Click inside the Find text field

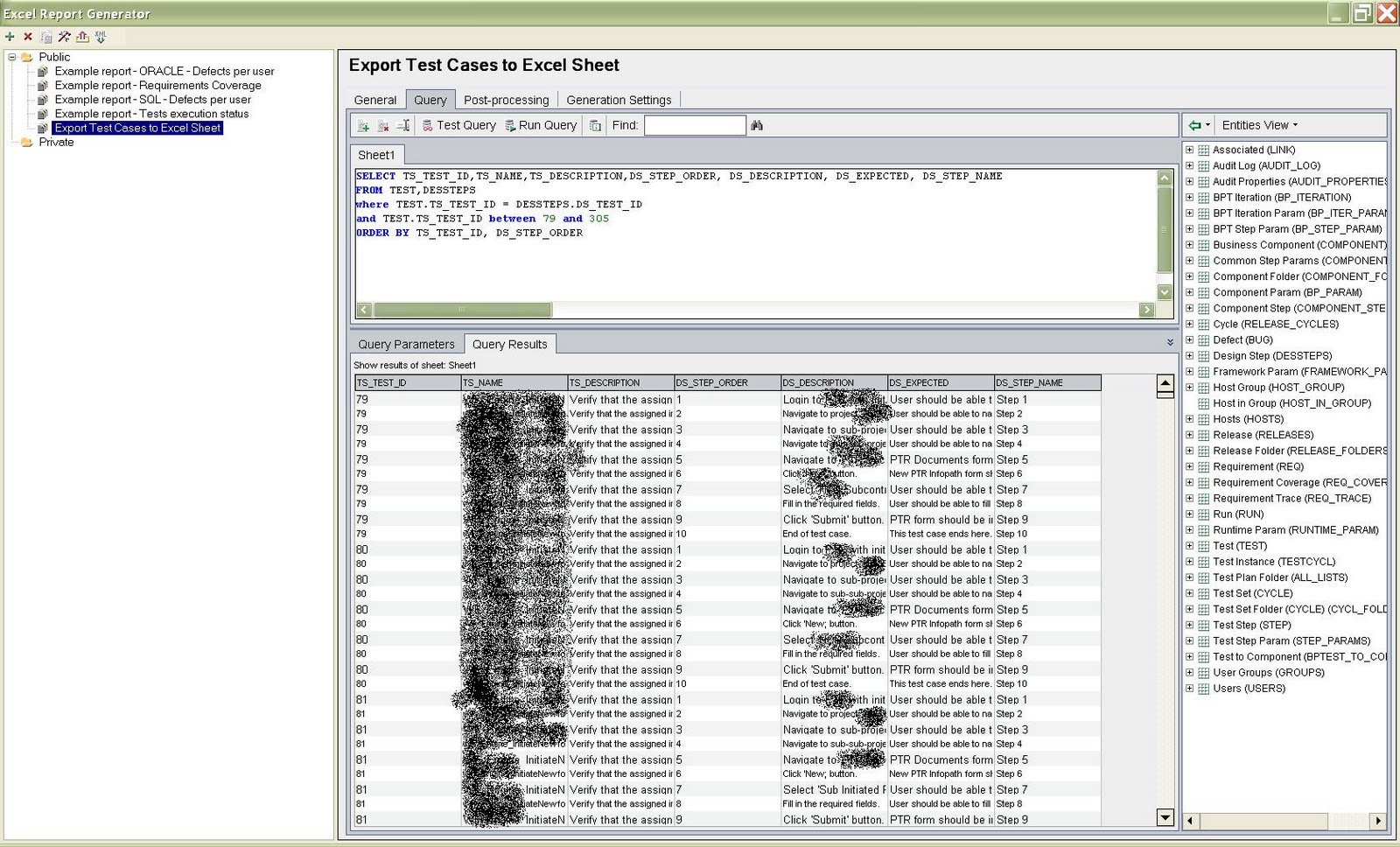[x=694, y=125]
